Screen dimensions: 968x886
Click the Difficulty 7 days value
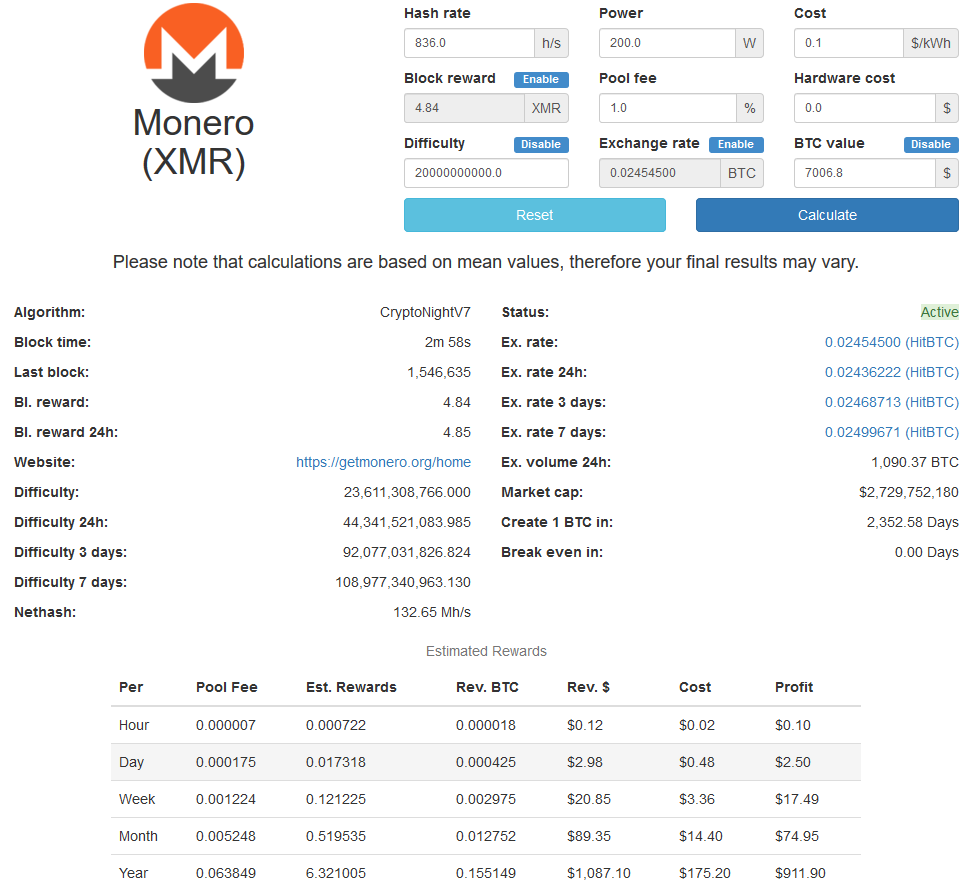pos(403,582)
